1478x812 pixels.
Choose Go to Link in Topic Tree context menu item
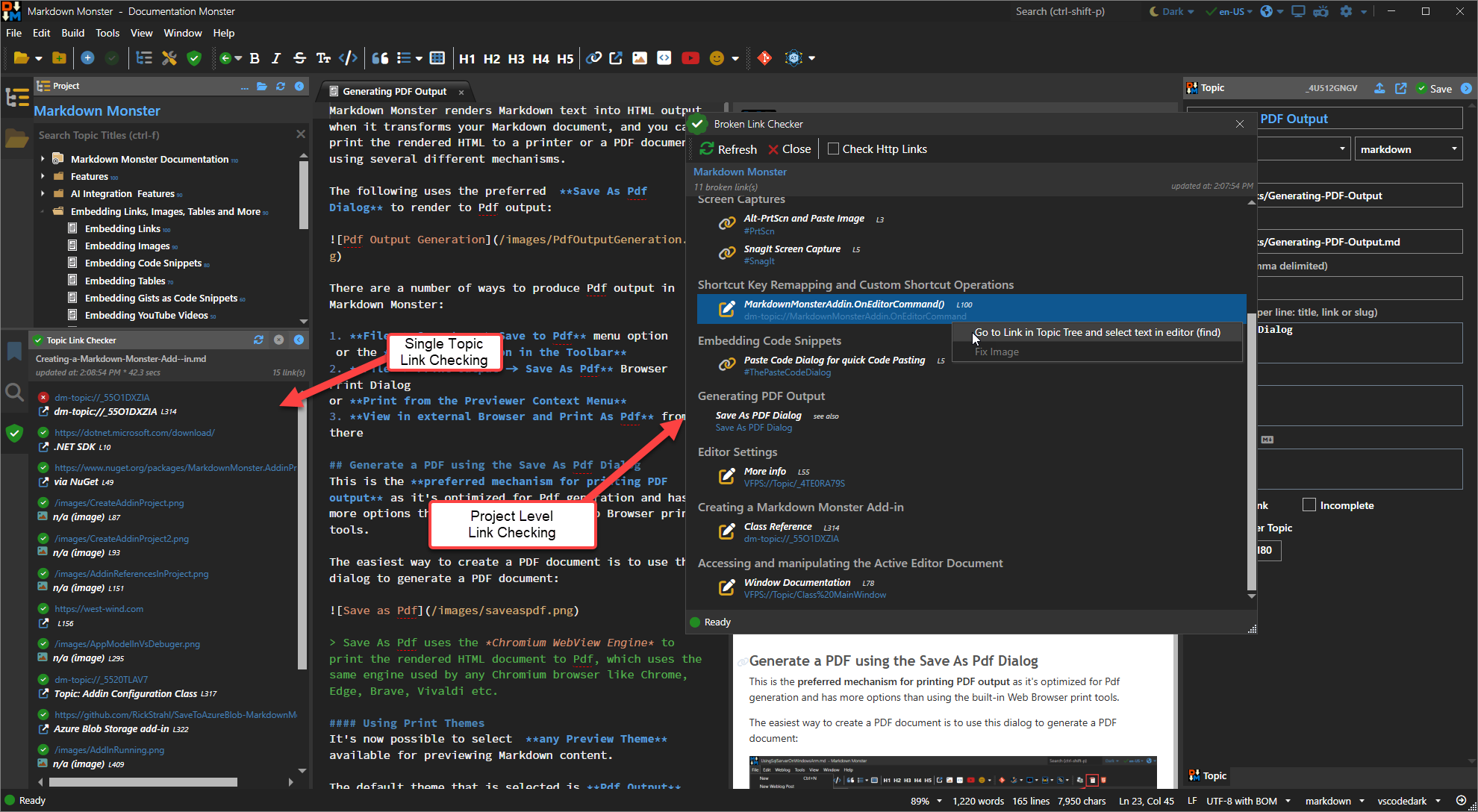[1097, 333]
